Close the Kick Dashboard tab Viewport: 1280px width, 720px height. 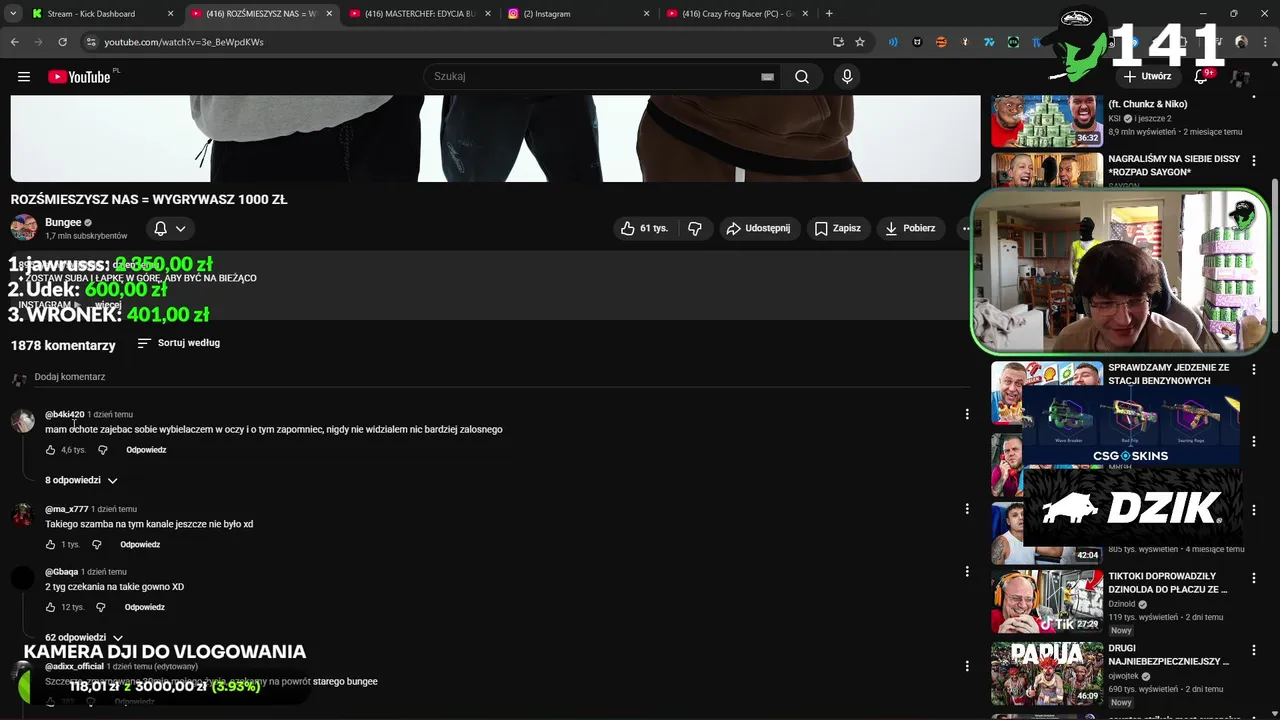coord(170,14)
